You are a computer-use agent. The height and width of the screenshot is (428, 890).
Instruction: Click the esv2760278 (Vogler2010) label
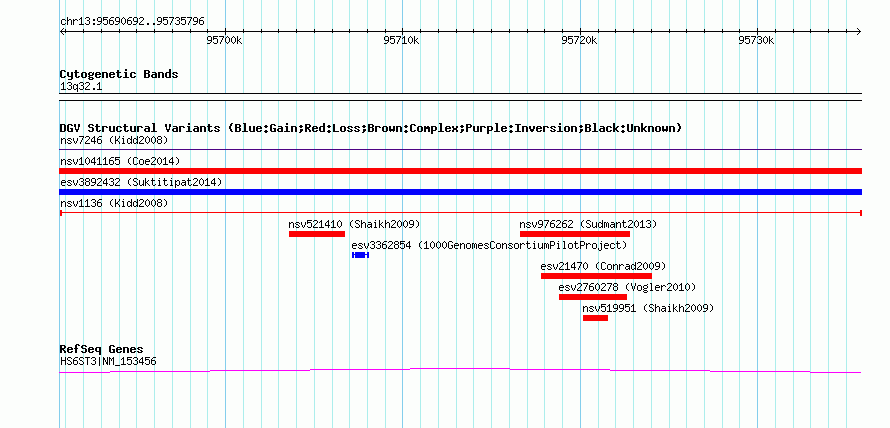pos(627,287)
